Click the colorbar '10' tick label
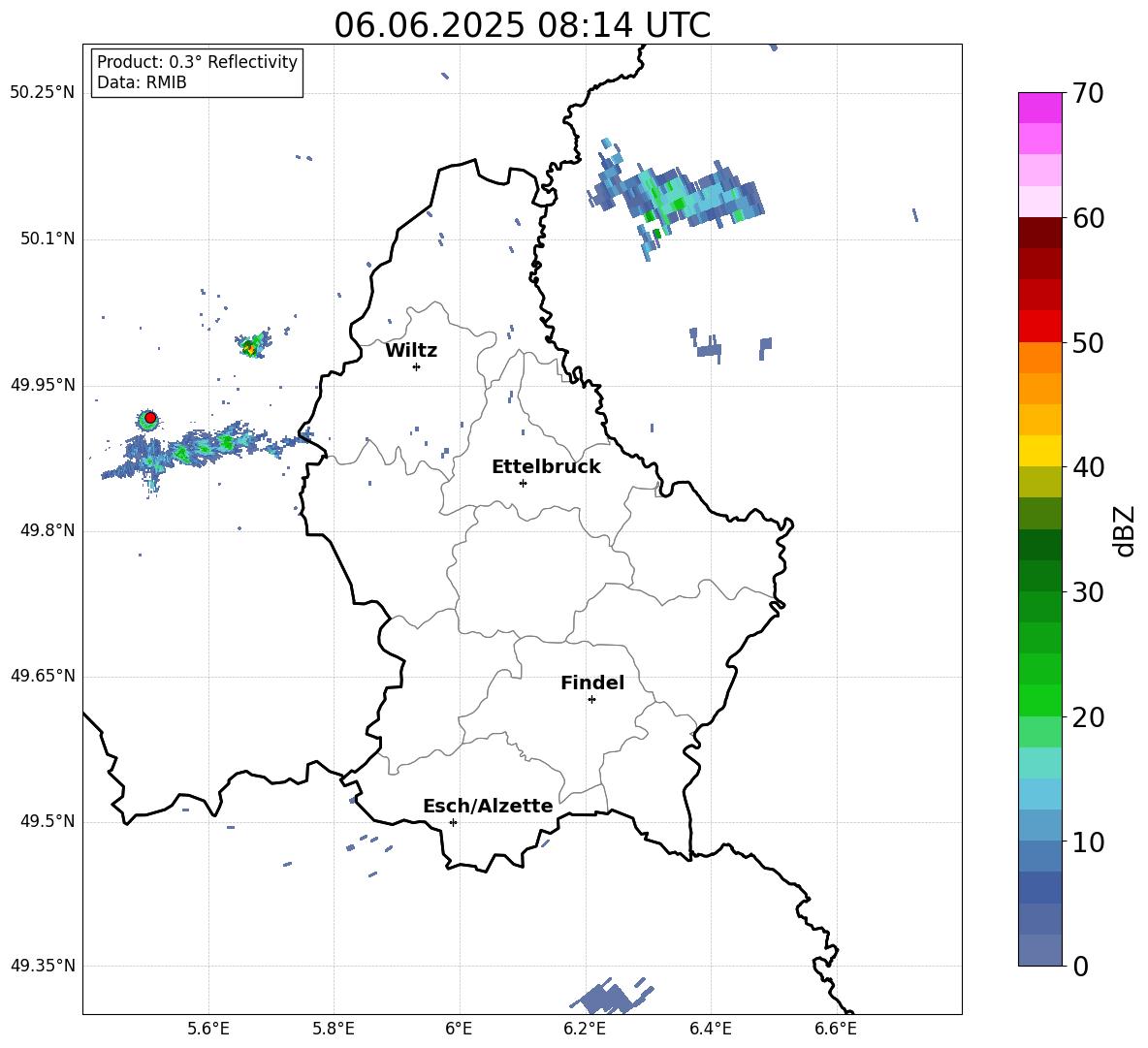1148x1048 pixels. [x=1087, y=842]
